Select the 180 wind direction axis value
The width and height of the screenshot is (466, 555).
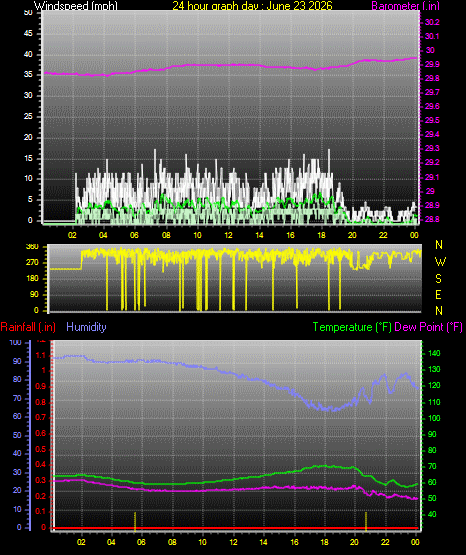point(32,279)
